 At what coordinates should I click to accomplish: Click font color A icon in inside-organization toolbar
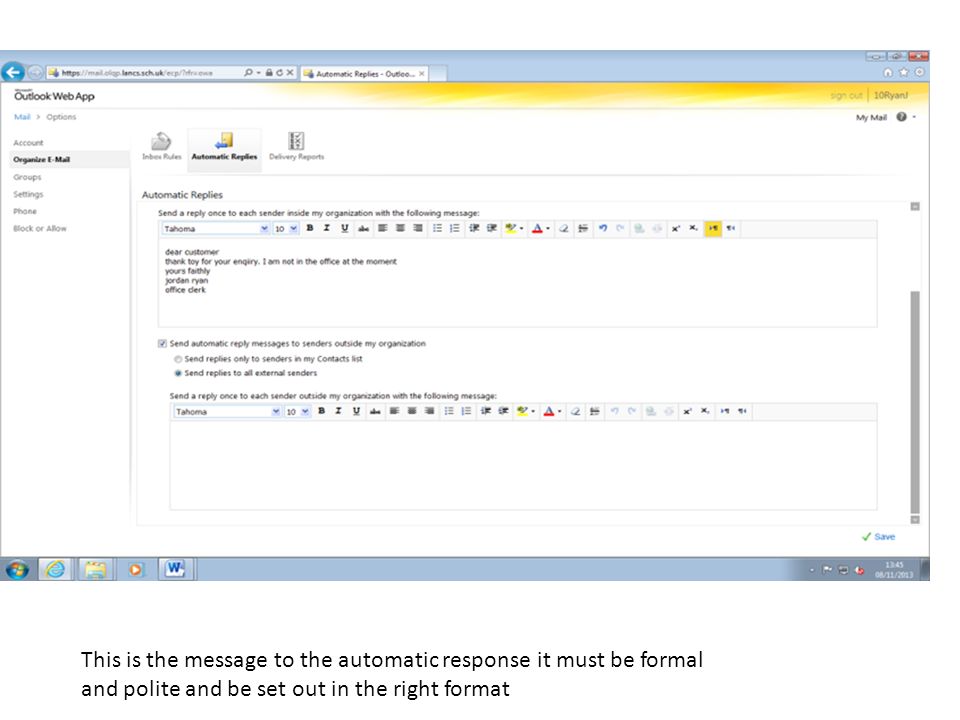click(x=537, y=228)
